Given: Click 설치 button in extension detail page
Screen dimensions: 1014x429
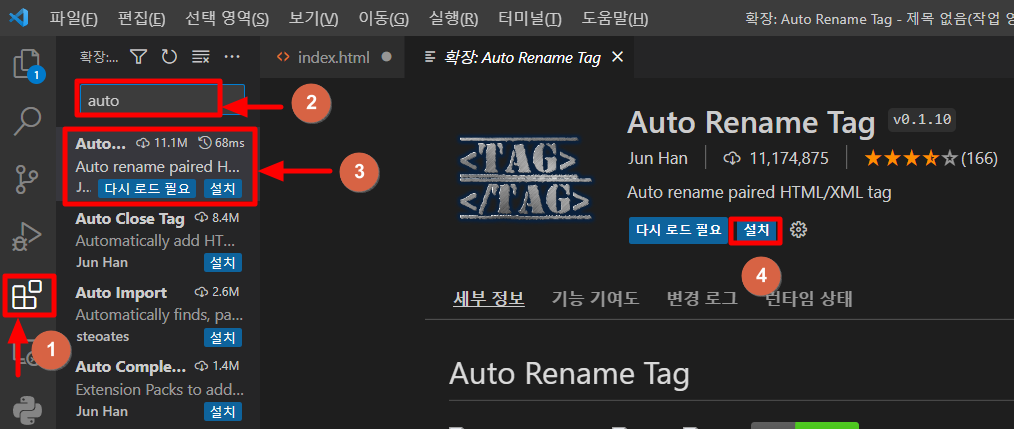Looking at the screenshot, I should 756,230.
